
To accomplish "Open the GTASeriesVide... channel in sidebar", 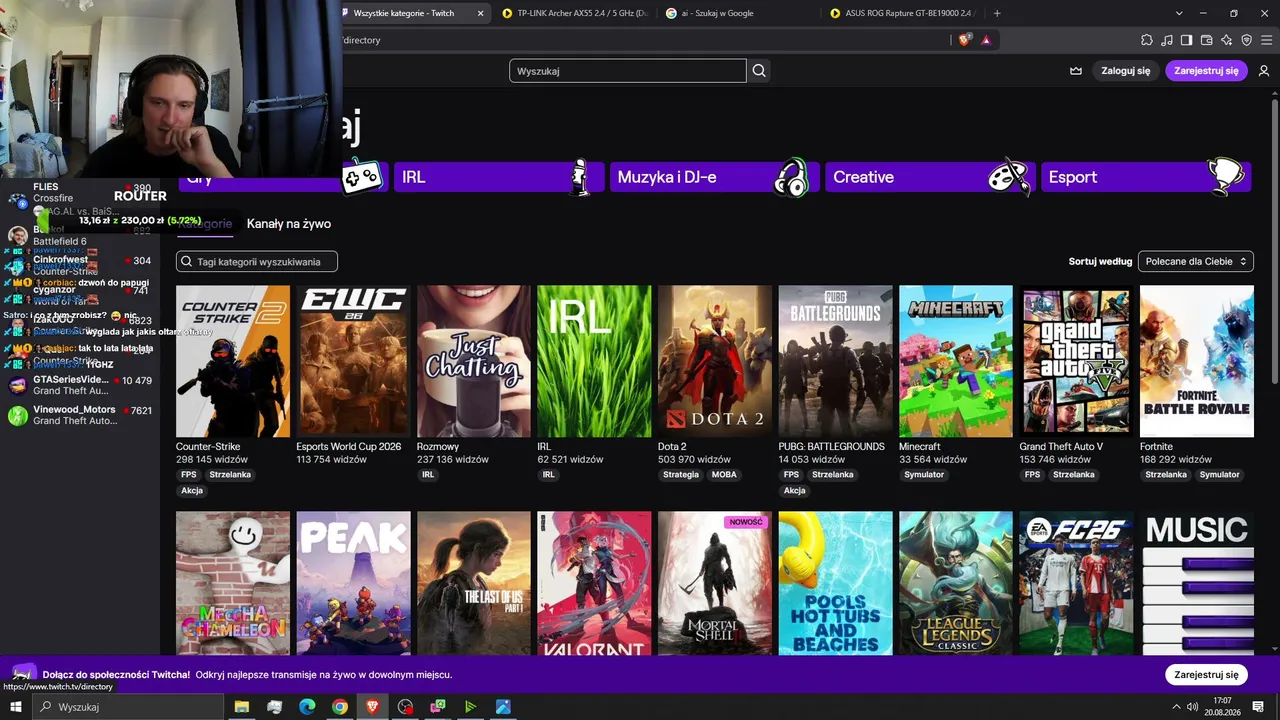I will tap(80, 385).
